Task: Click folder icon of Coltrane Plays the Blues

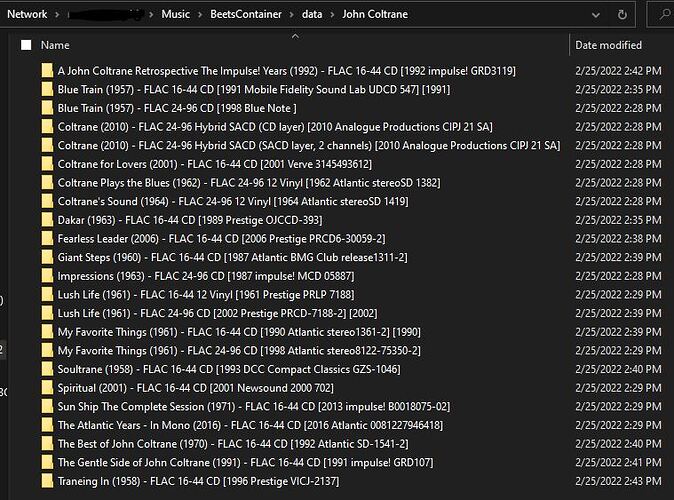Action: coord(47,183)
